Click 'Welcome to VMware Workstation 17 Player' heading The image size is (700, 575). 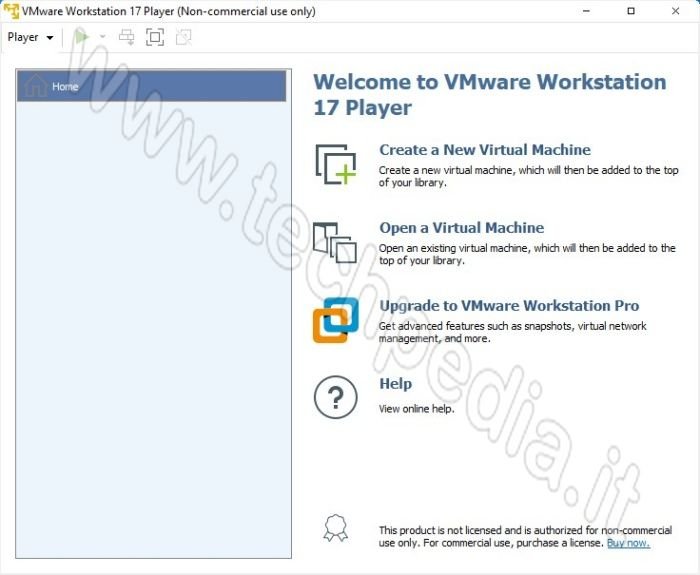[x=490, y=95]
